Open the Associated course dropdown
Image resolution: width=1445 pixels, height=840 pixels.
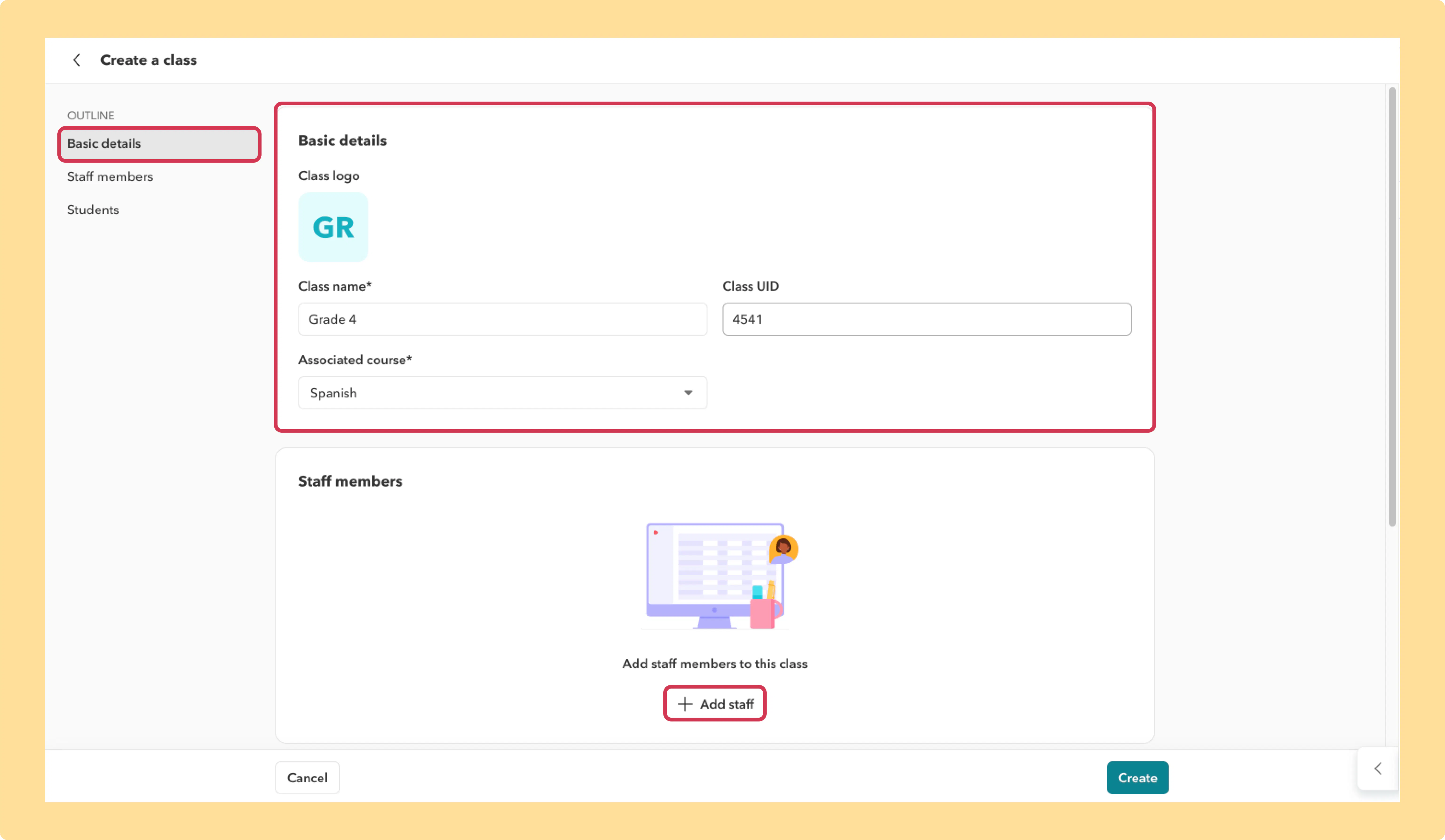503,393
